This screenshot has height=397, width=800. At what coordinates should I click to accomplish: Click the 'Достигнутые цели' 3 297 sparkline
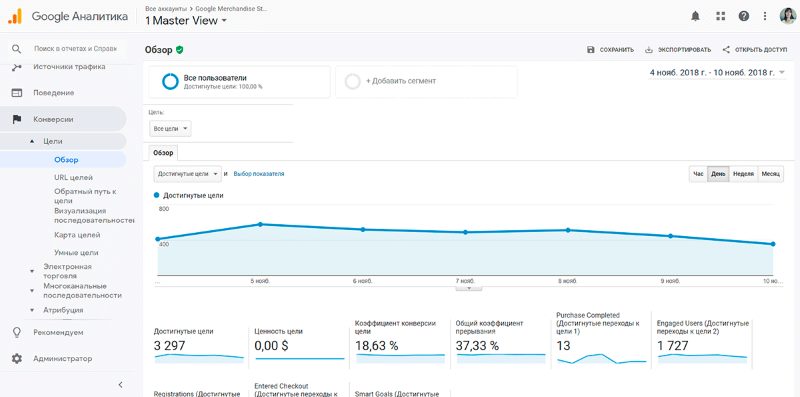199,358
